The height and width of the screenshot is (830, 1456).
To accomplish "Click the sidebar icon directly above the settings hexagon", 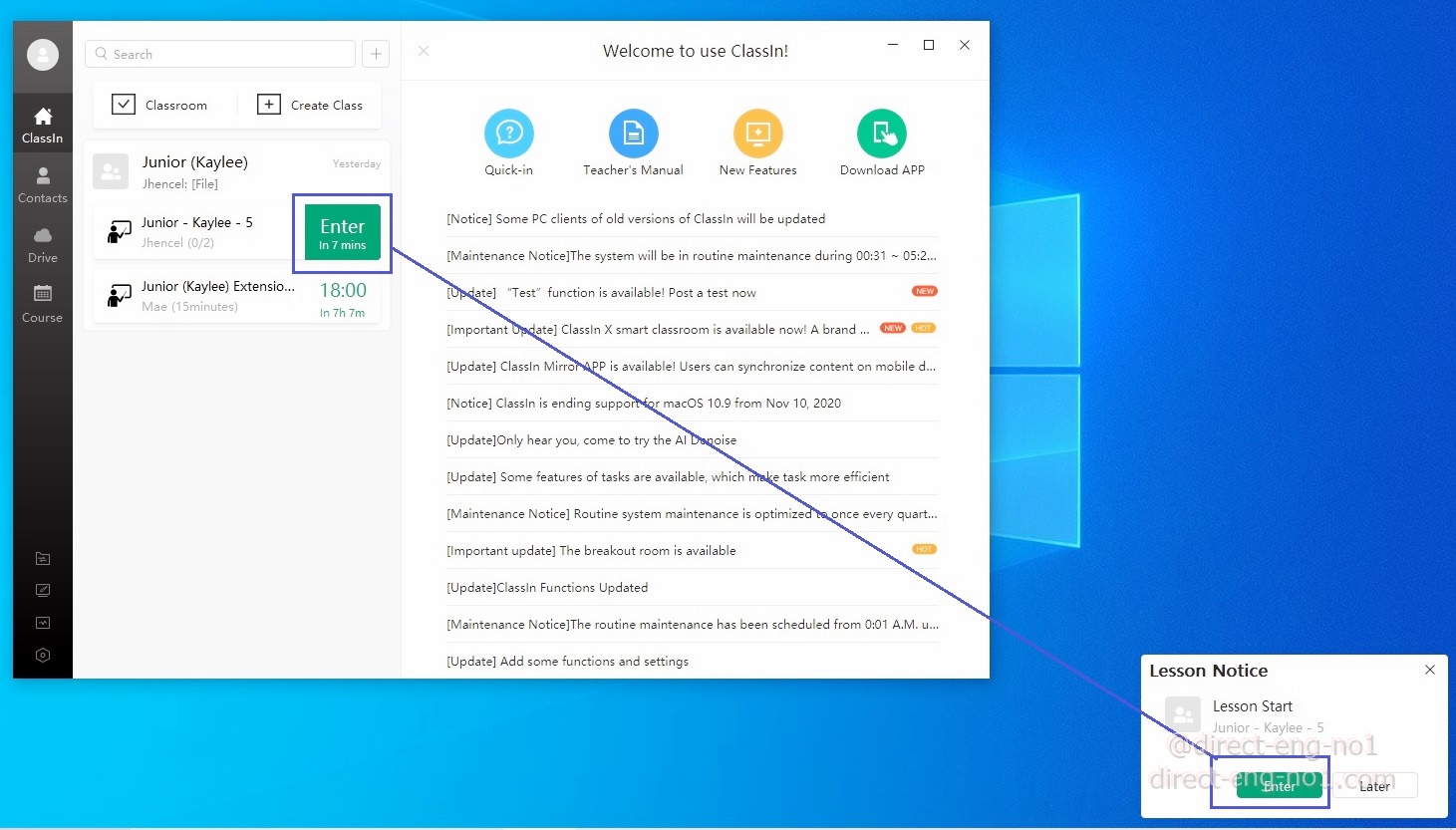I will point(42,623).
